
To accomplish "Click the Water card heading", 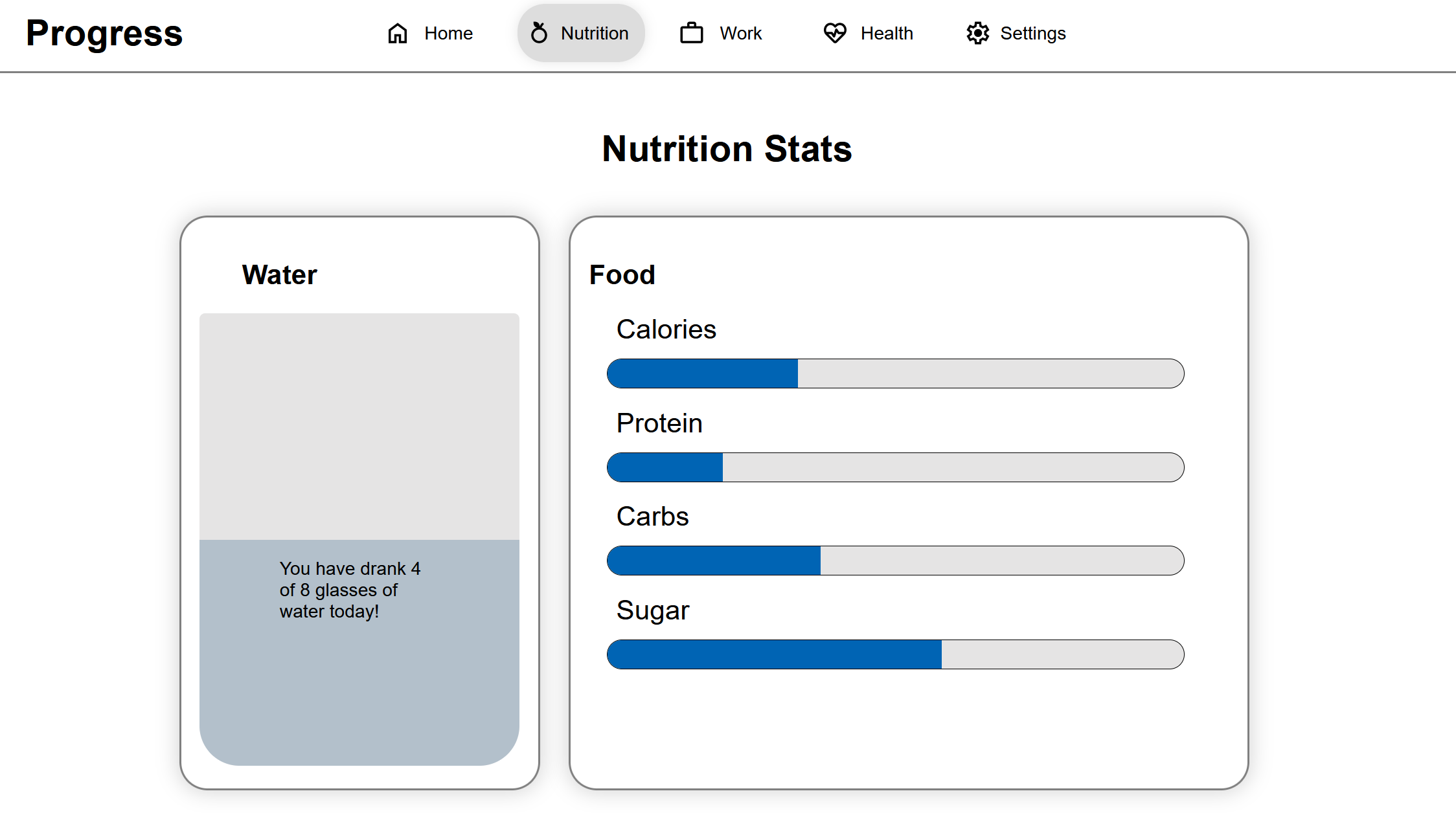I will [x=279, y=275].
